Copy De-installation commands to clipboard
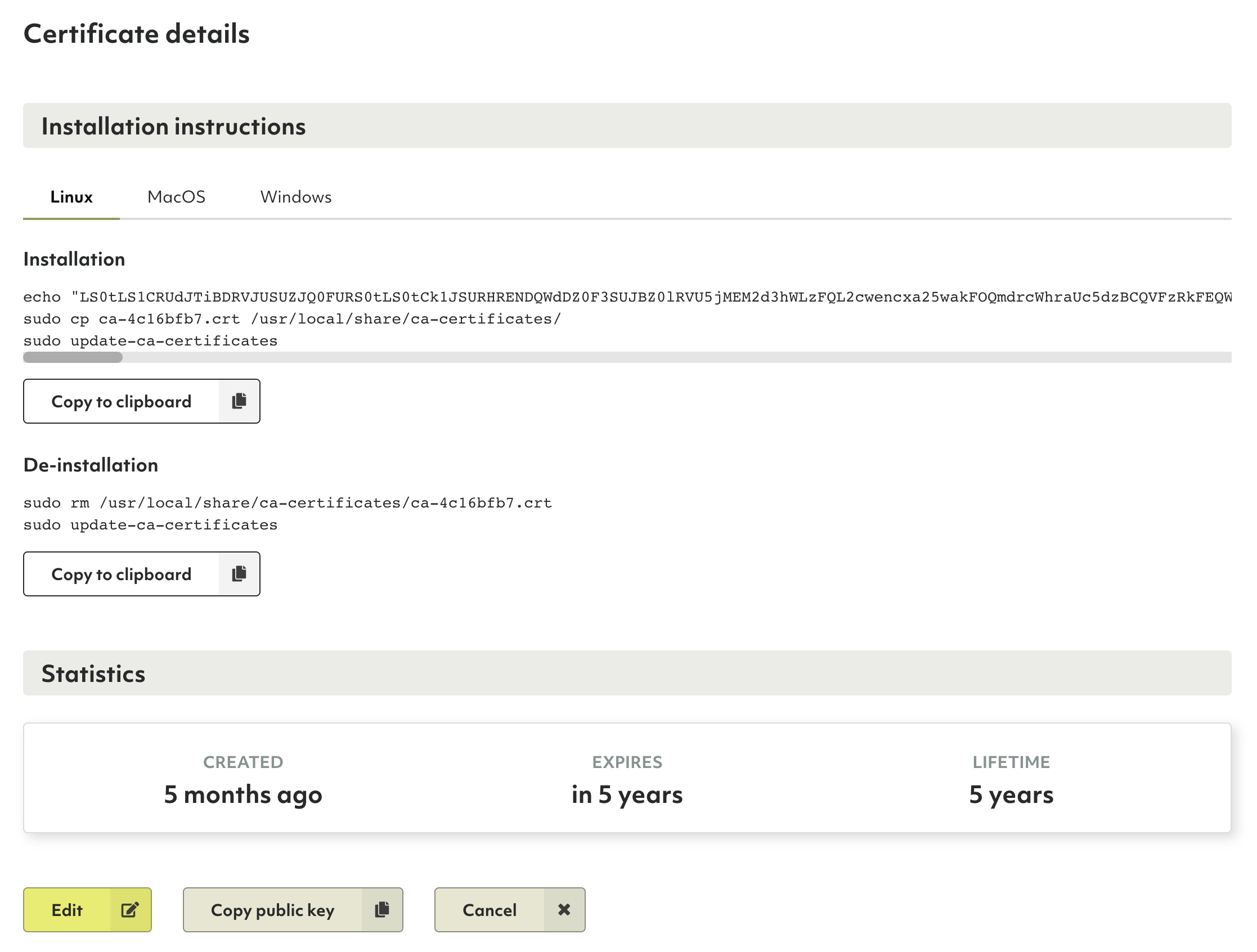The image size is (1257, 952). [141, 574]
